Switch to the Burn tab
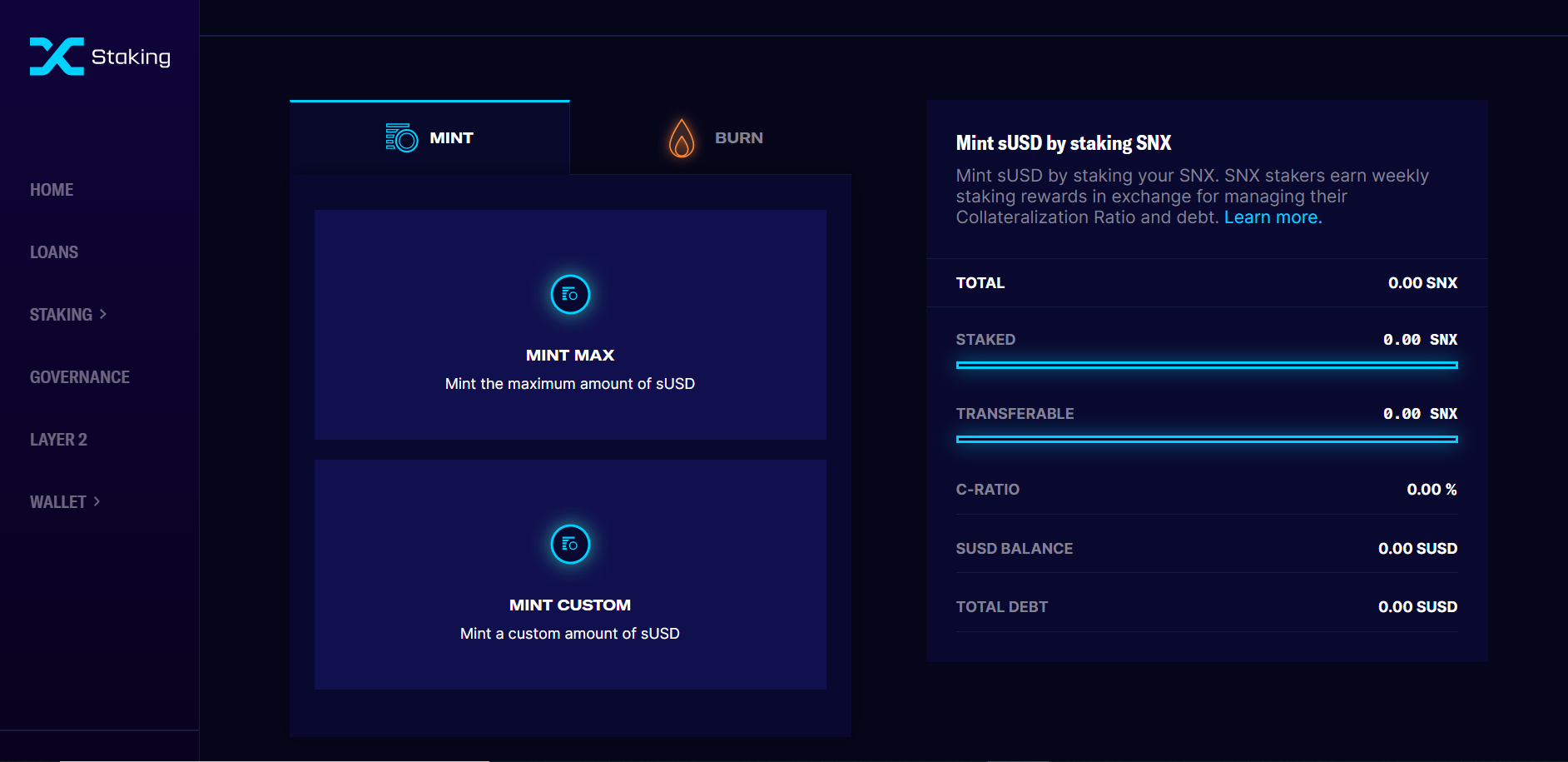Image resolution: width=1568 pixels, height=762 pixels. point(711,137)
